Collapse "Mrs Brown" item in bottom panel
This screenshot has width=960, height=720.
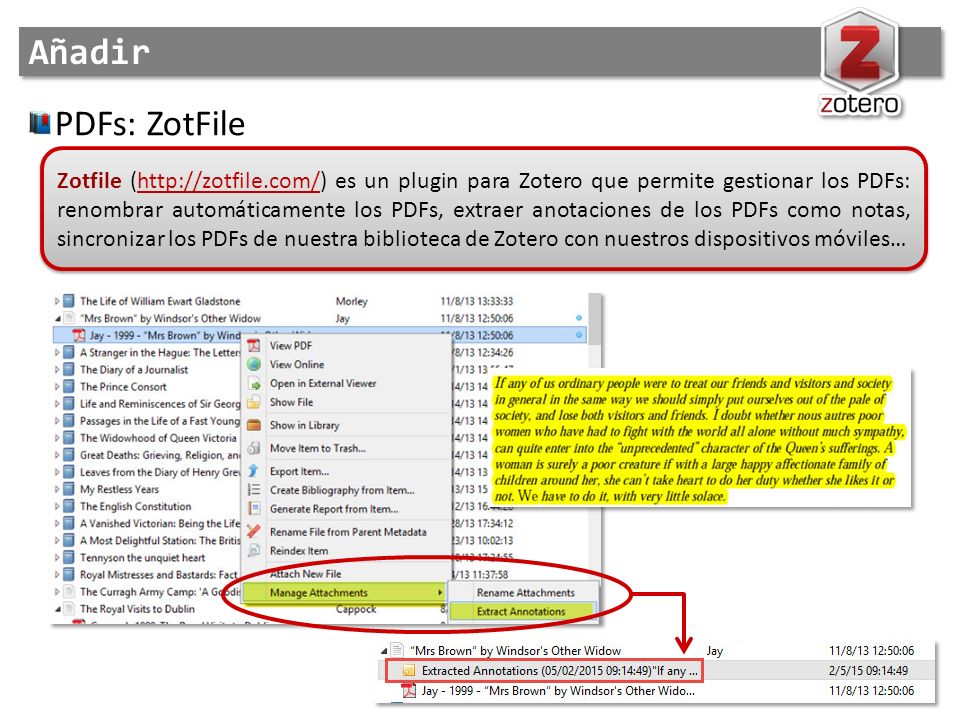[x=384, y=651]
